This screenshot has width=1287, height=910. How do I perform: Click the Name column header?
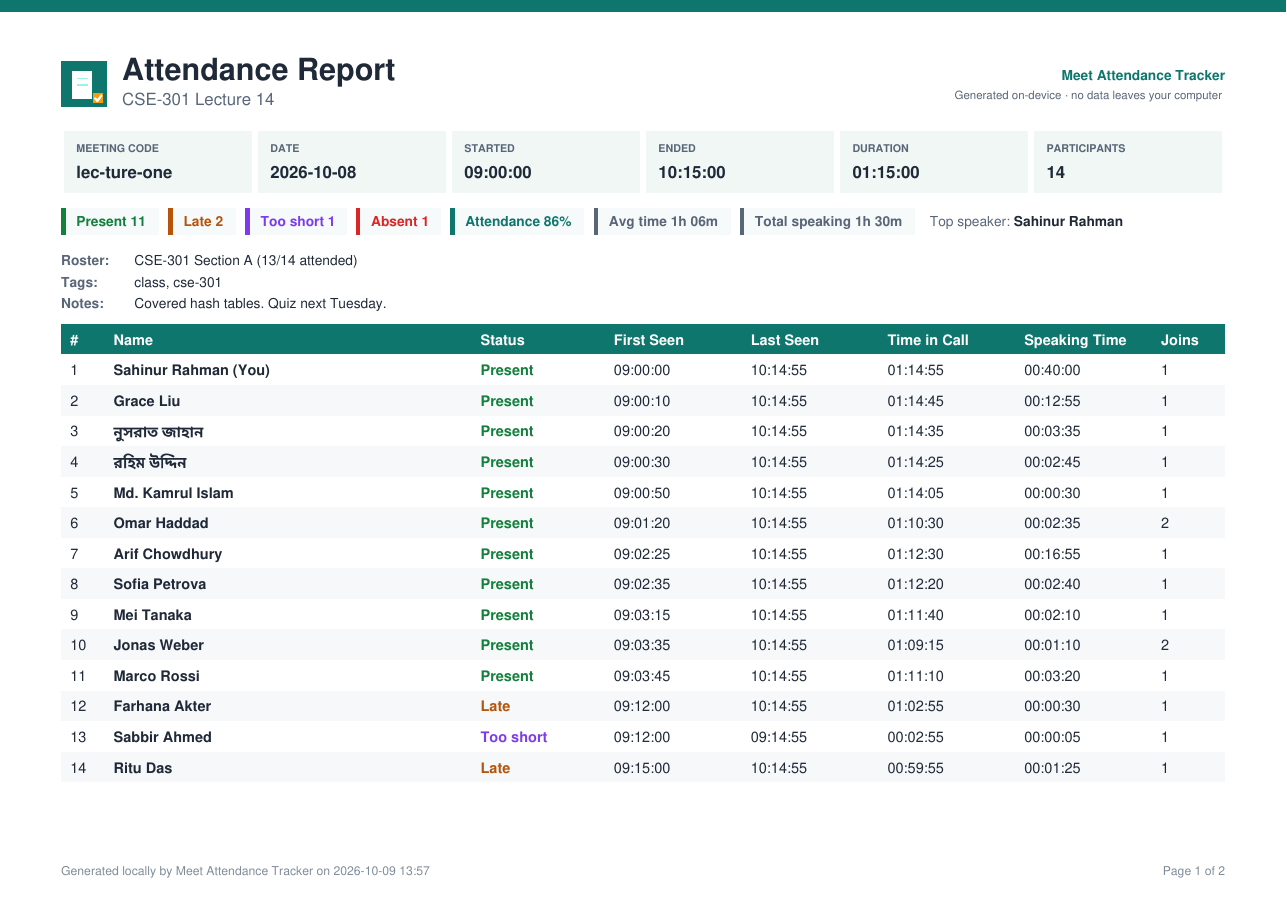tap(133, 340)
